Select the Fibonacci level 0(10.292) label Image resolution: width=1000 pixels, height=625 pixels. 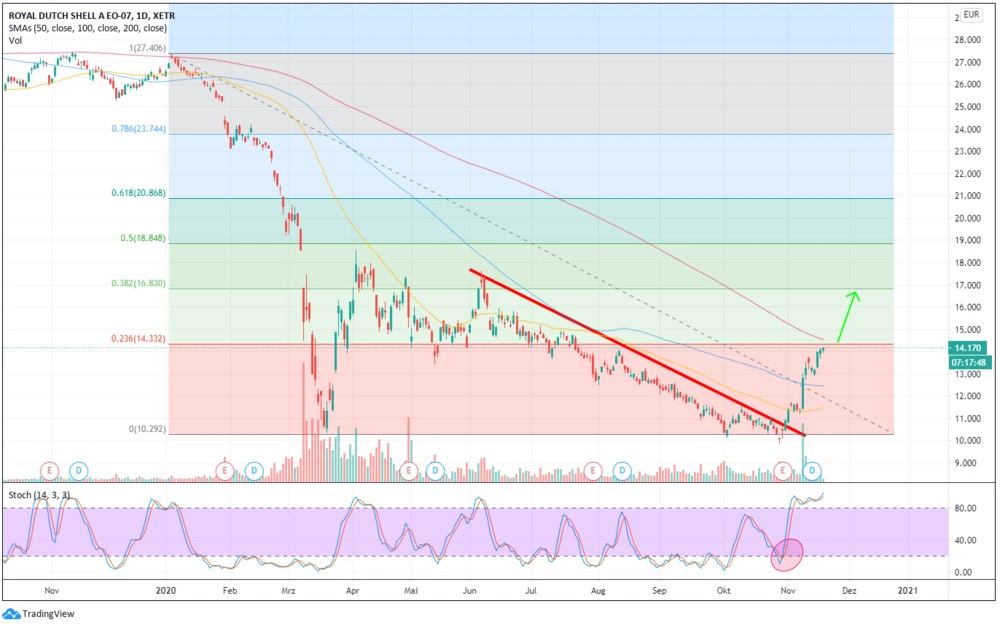pos(147,429)
